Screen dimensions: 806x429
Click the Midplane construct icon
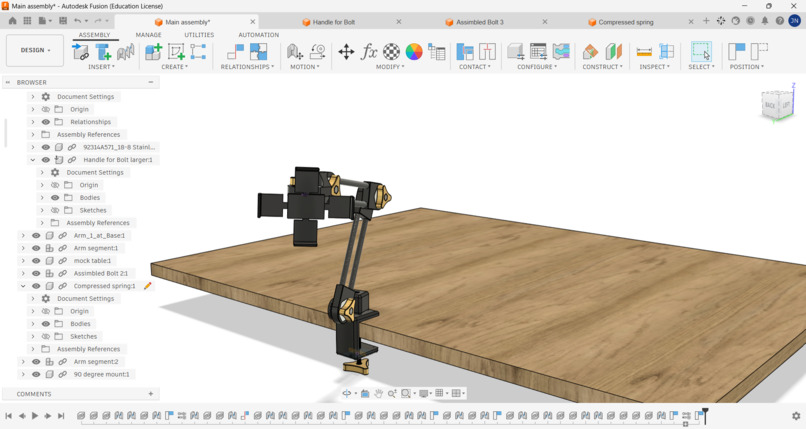(x=613, y=52)
